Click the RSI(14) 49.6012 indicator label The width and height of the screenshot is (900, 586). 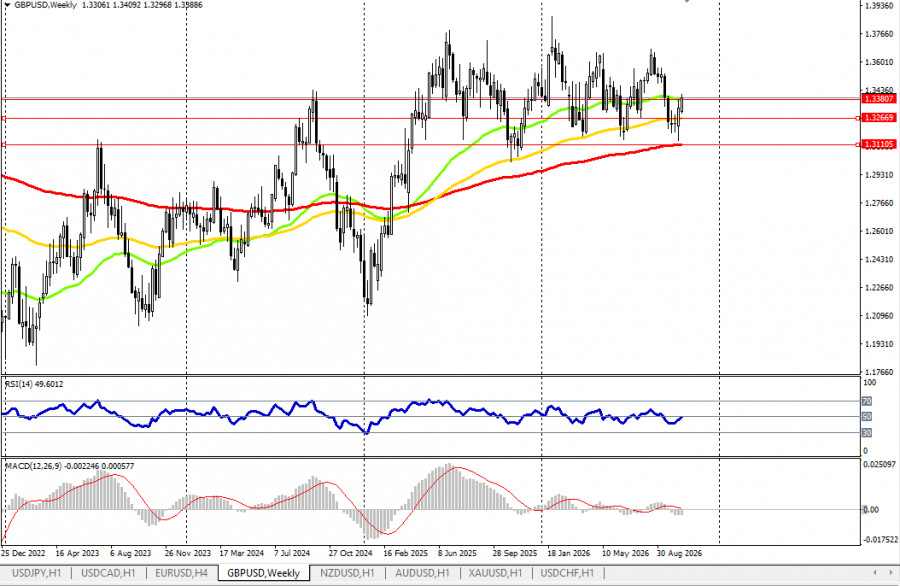pos(34,384)
